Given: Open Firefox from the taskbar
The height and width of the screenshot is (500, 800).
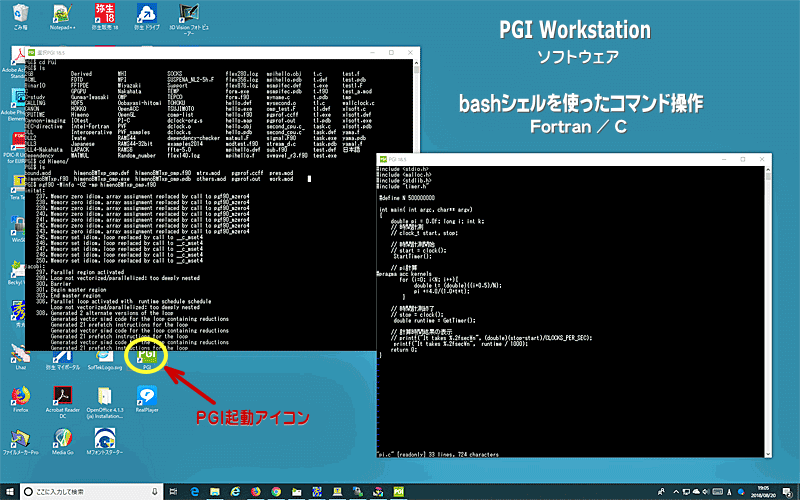Looking at the screenshot, I should (x=256, y=491).
